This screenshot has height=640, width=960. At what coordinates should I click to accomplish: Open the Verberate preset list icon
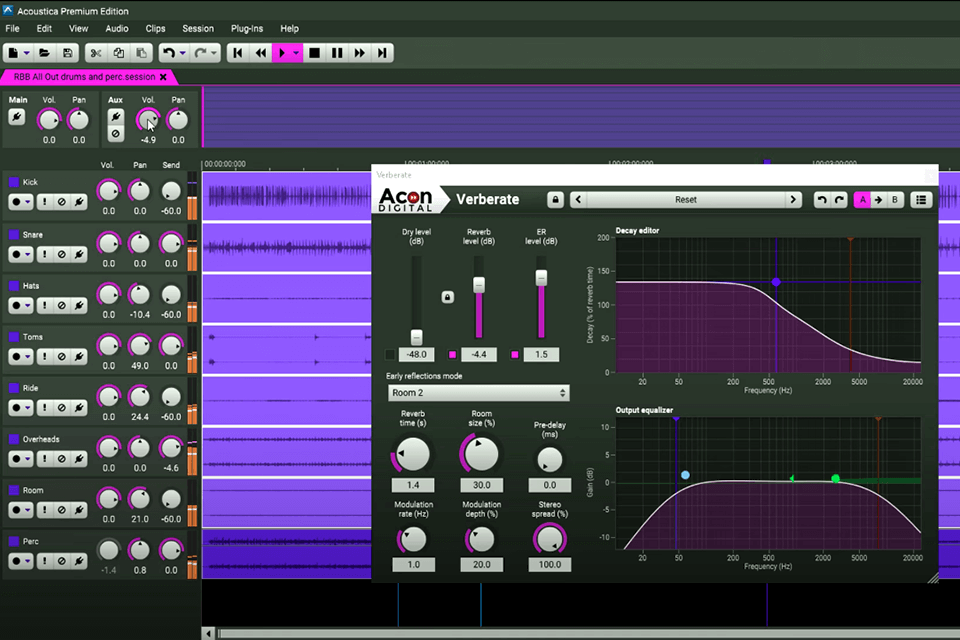920,198
